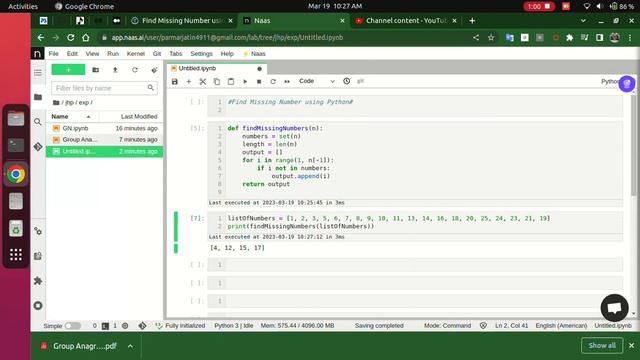Click the address bar URL
This screenshot has width=640, height=360.
pyautogui.click(x=227, y=38)
